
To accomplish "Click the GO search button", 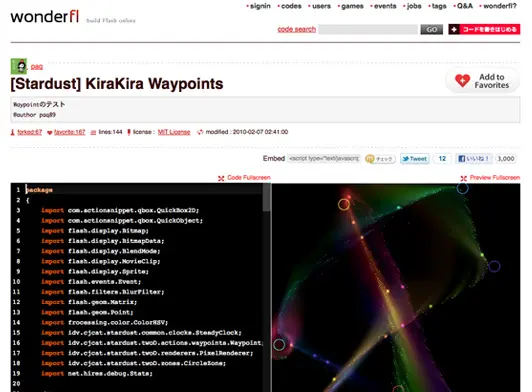I will 432,30.
